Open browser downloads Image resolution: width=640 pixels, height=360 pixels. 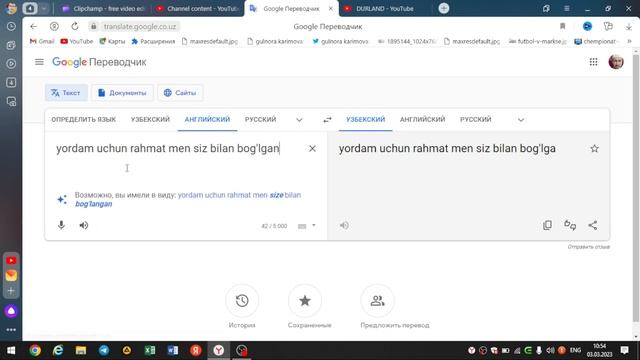(629, 27)
